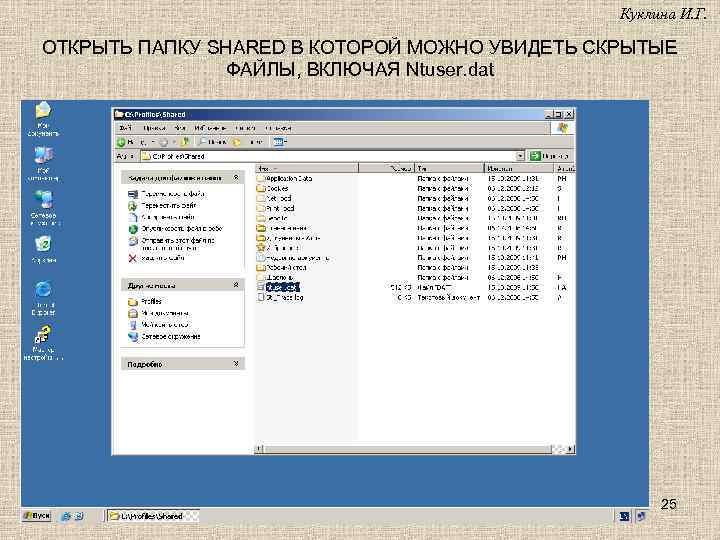Click the Forward arrow in Explorer toolbar
This screenshot has width=720, height=540.
[163, 142]
